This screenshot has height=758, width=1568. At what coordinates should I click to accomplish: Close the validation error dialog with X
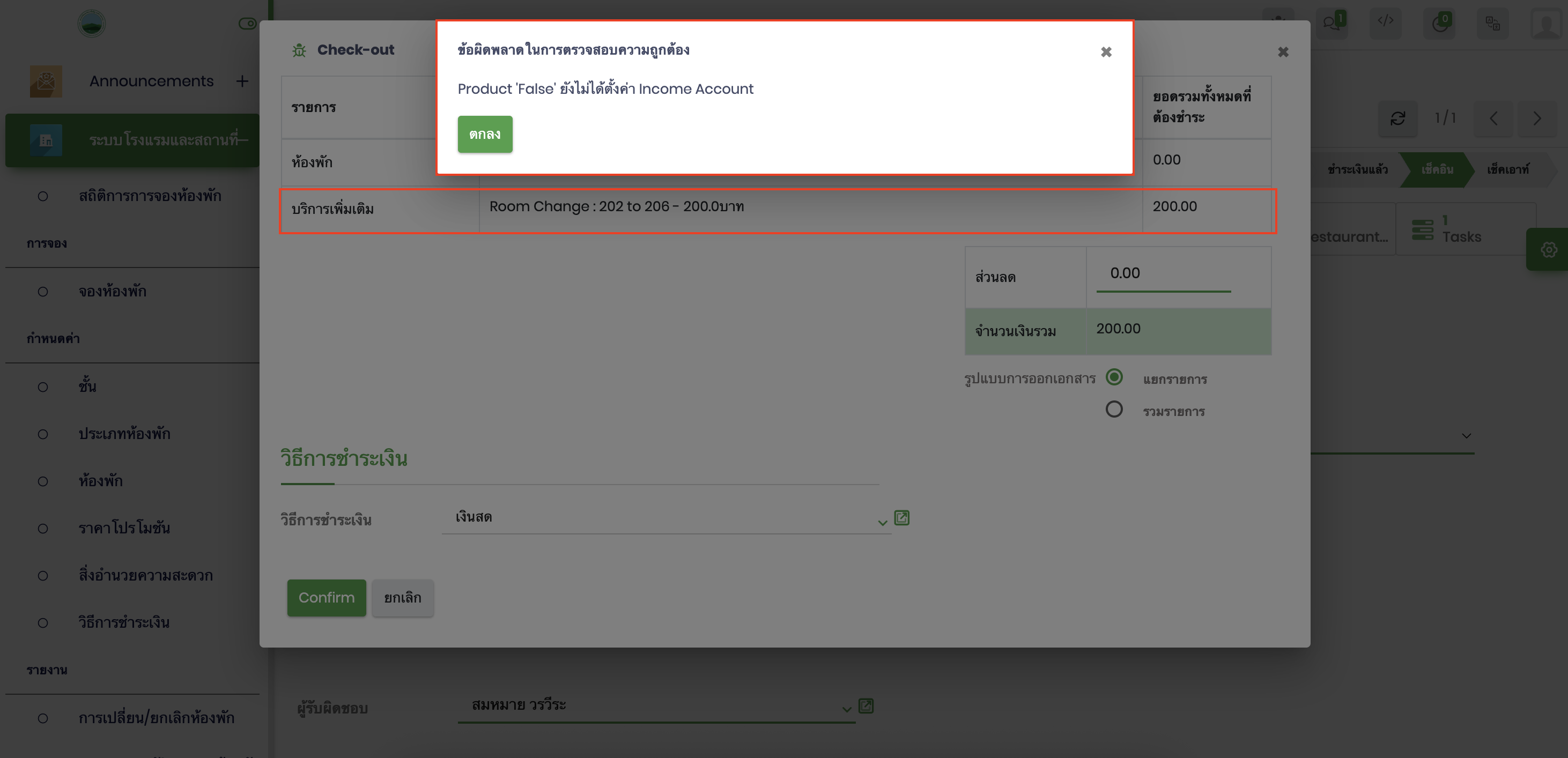(1106, 53)
